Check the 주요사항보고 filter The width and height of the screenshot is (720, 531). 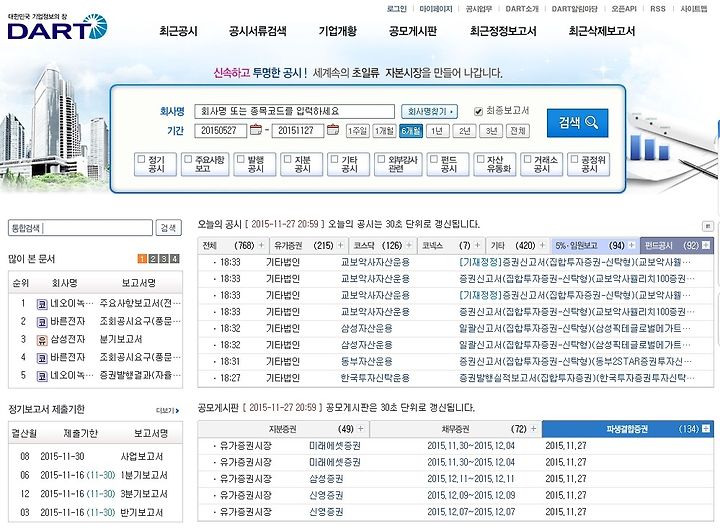tap(188, 159)
